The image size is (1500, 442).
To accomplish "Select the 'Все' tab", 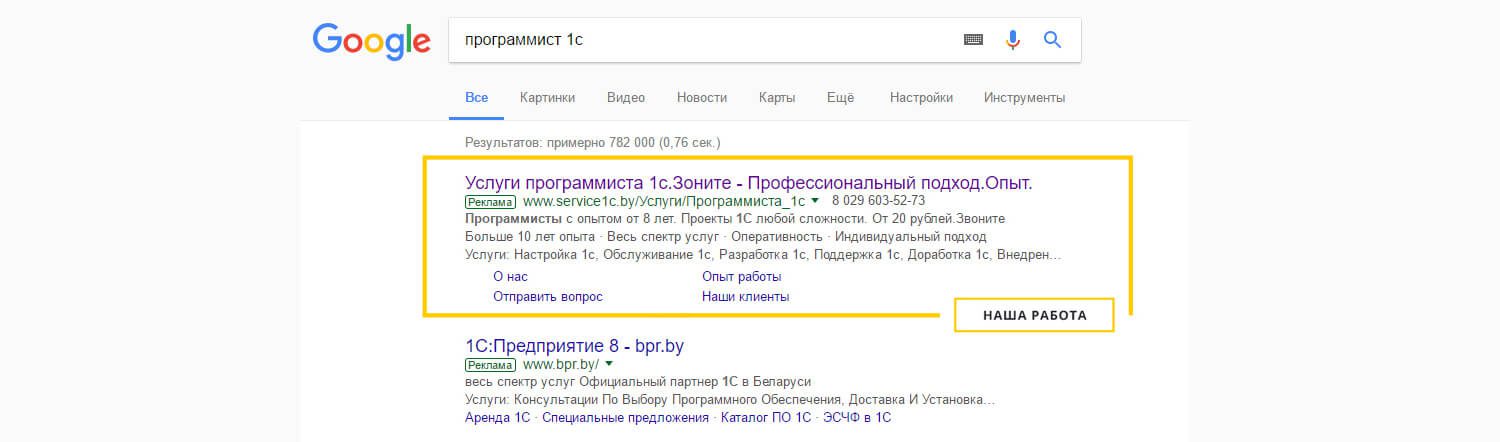I will tap(476, 98).
